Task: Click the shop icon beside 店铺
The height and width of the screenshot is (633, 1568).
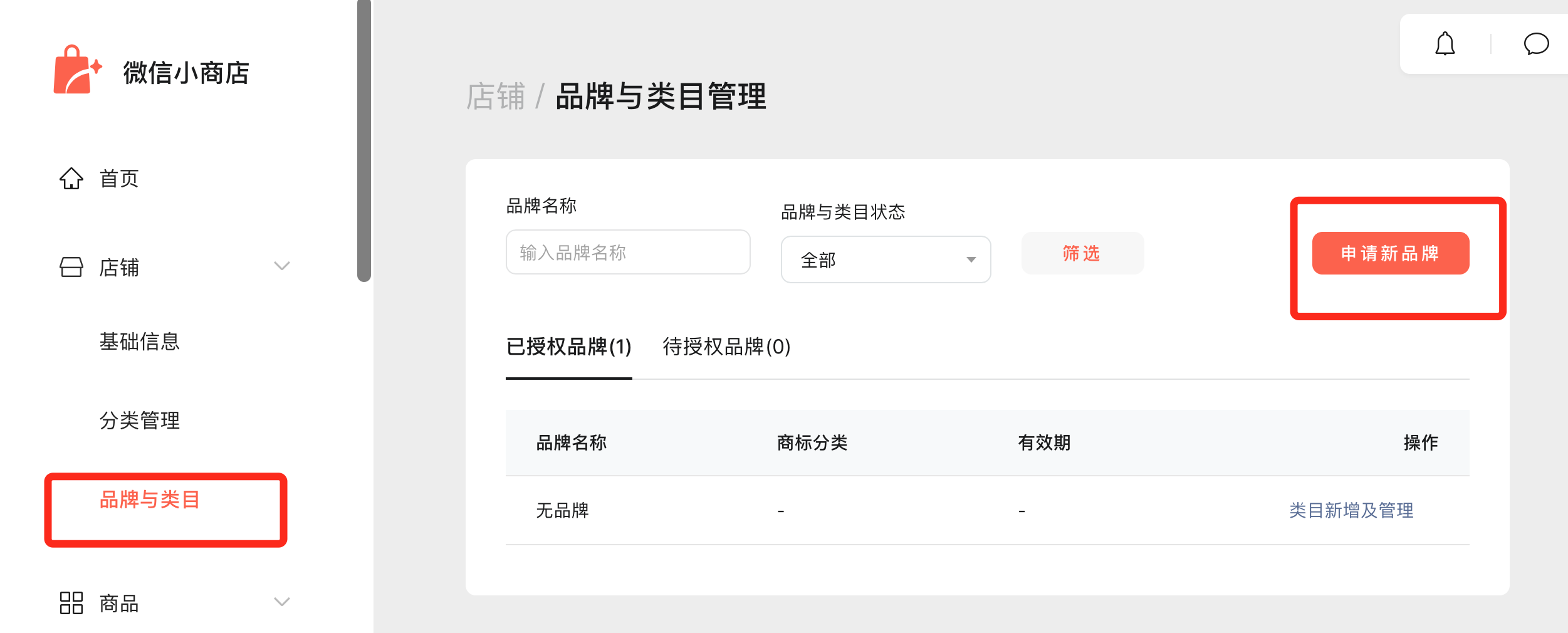Action: 71,267
